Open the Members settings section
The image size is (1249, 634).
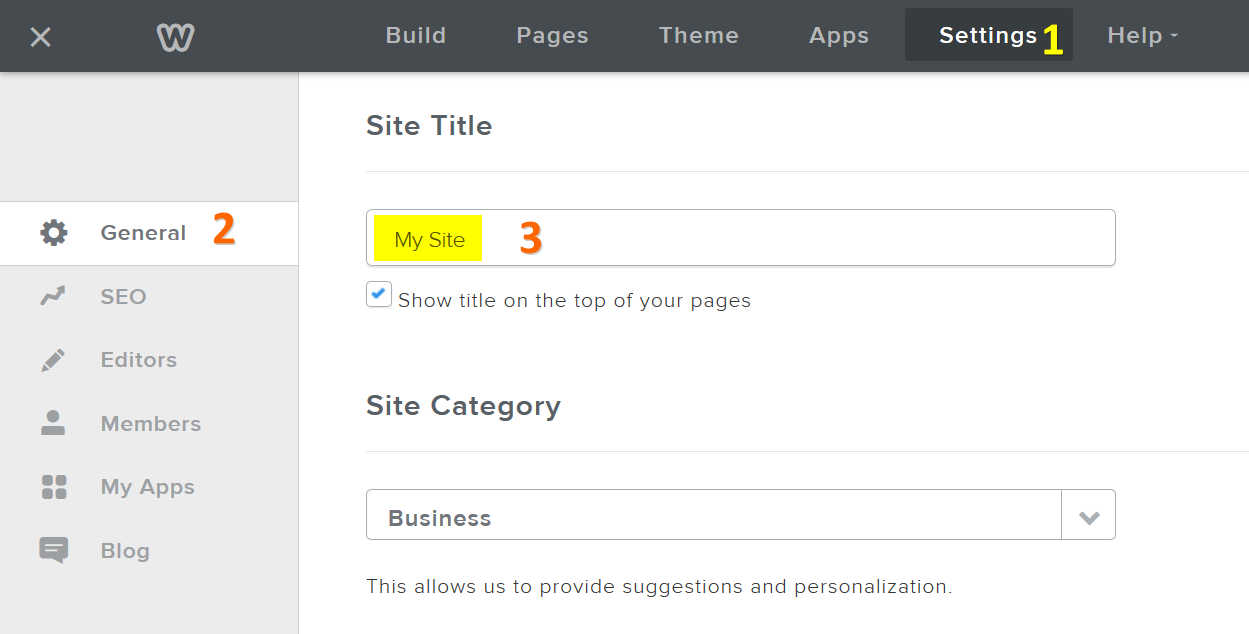(151, 424)
